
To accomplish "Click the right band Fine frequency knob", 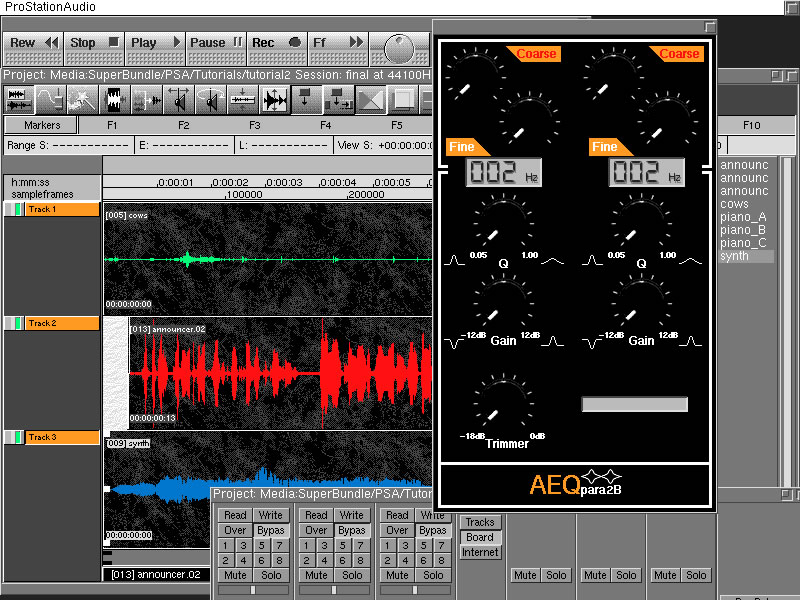I will [x=667, y=121].
